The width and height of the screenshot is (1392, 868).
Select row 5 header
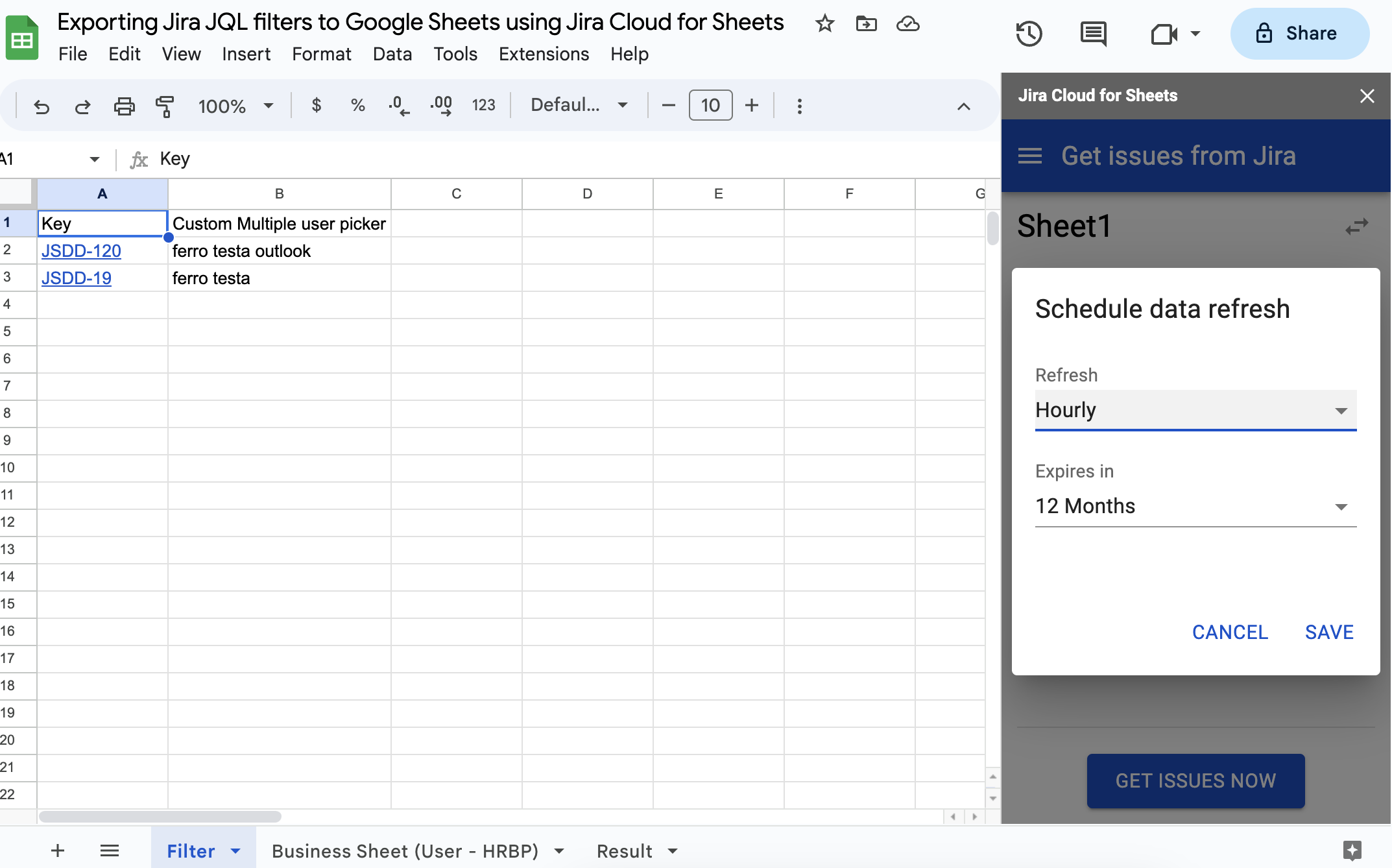[x=18, y=332]
